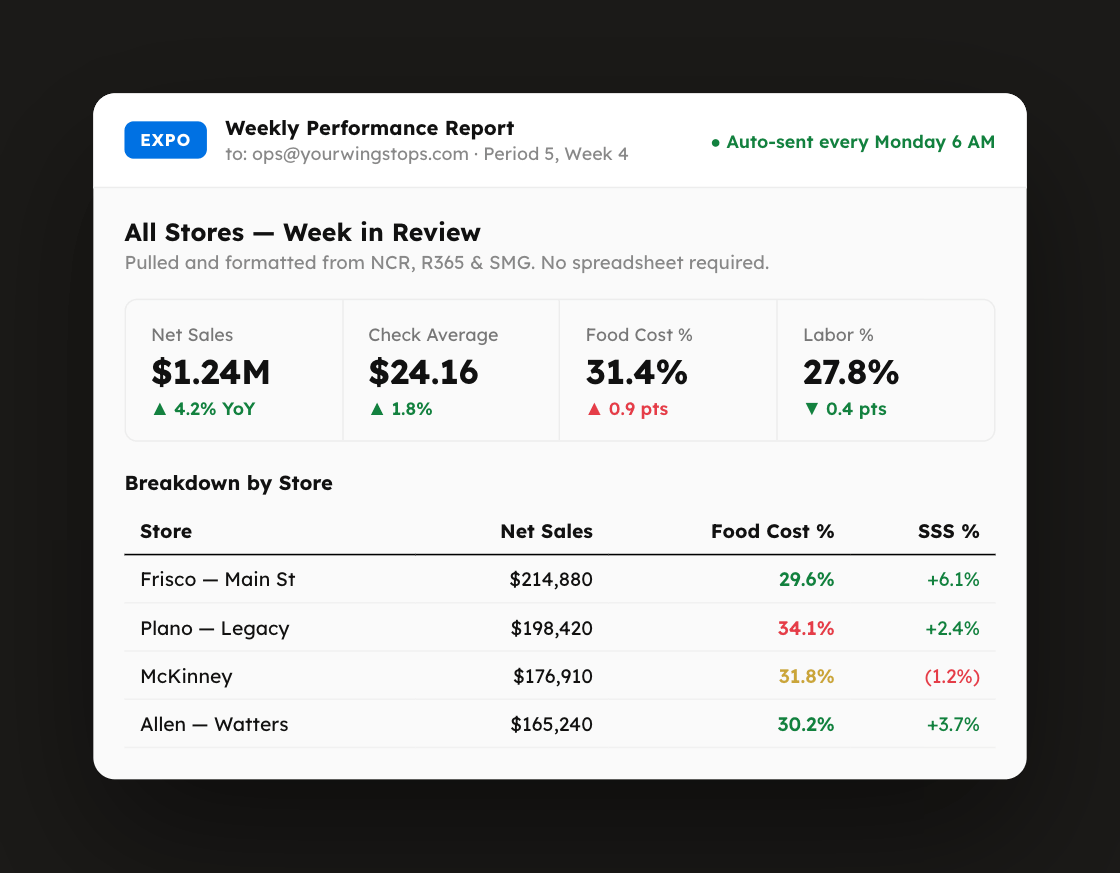This screenshot has width=1120, height=873.
Task: Click the red (1.2%) SSS cell
Action: [x=952, y=677]
